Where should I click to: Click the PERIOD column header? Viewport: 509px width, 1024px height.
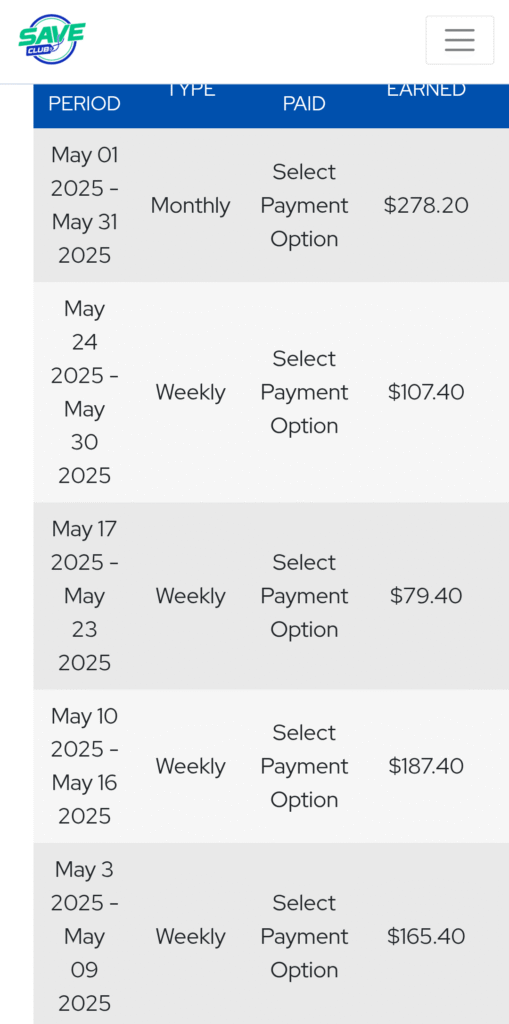(x=84, y=103)
